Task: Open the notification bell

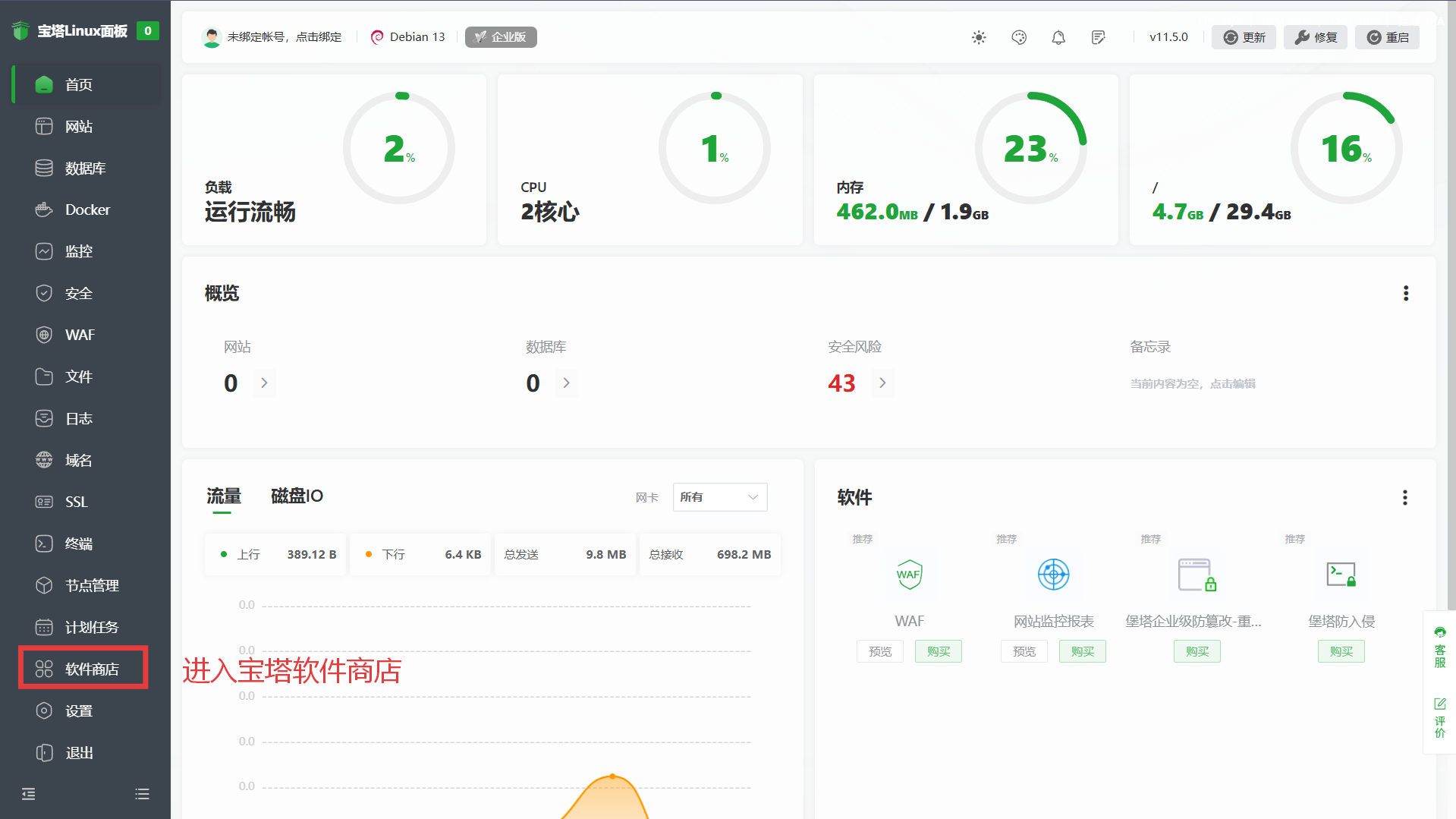Action: [x=1058, y=37]
